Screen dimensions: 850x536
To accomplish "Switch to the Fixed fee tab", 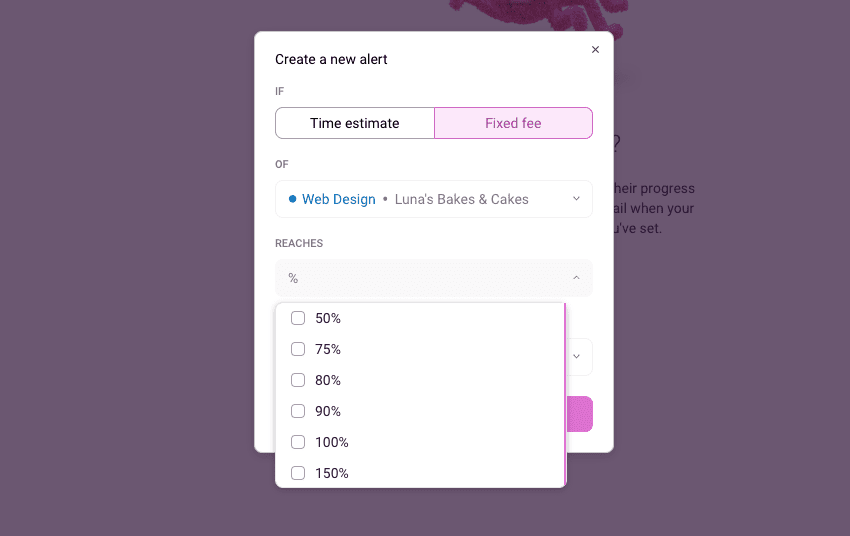I will 513,123.
